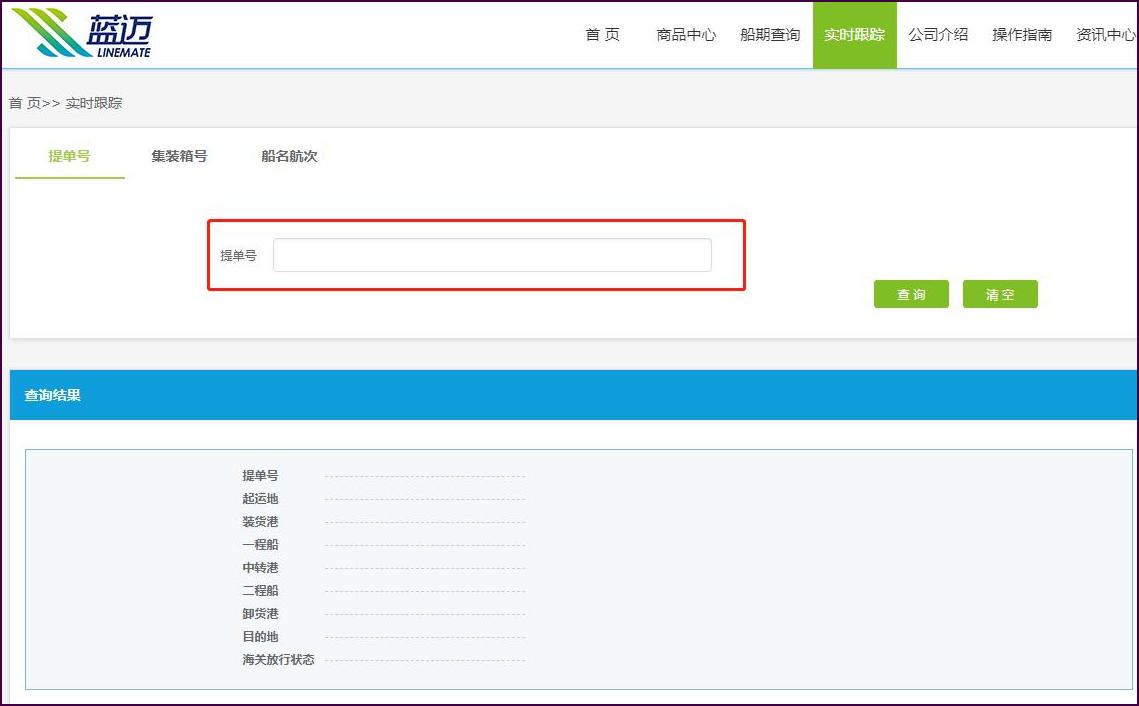Switch to the 船名航次 tab
Viewport: 1139px width, 706px height.
tap(289, 156)
